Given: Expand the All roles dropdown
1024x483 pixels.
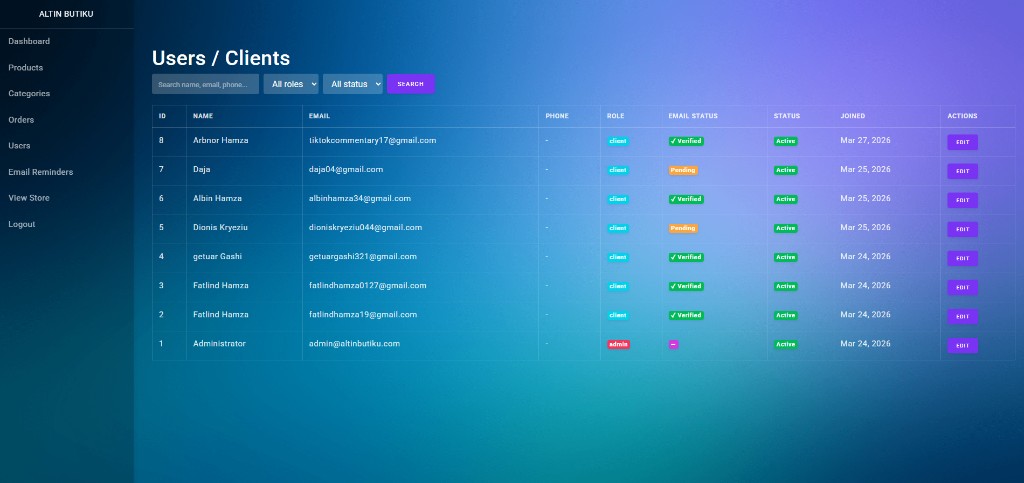Looking at the screenshot, I should click(291, 84).
